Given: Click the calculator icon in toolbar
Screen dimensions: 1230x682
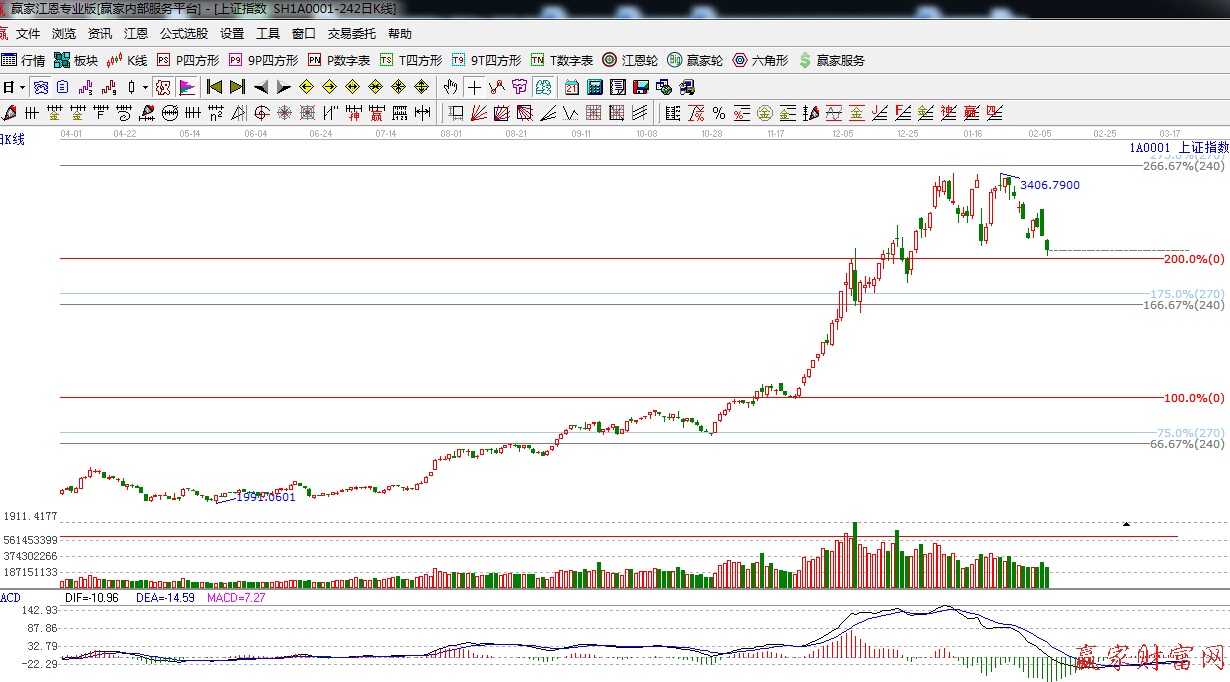Looking at the screenshot, I should (594, 87).
